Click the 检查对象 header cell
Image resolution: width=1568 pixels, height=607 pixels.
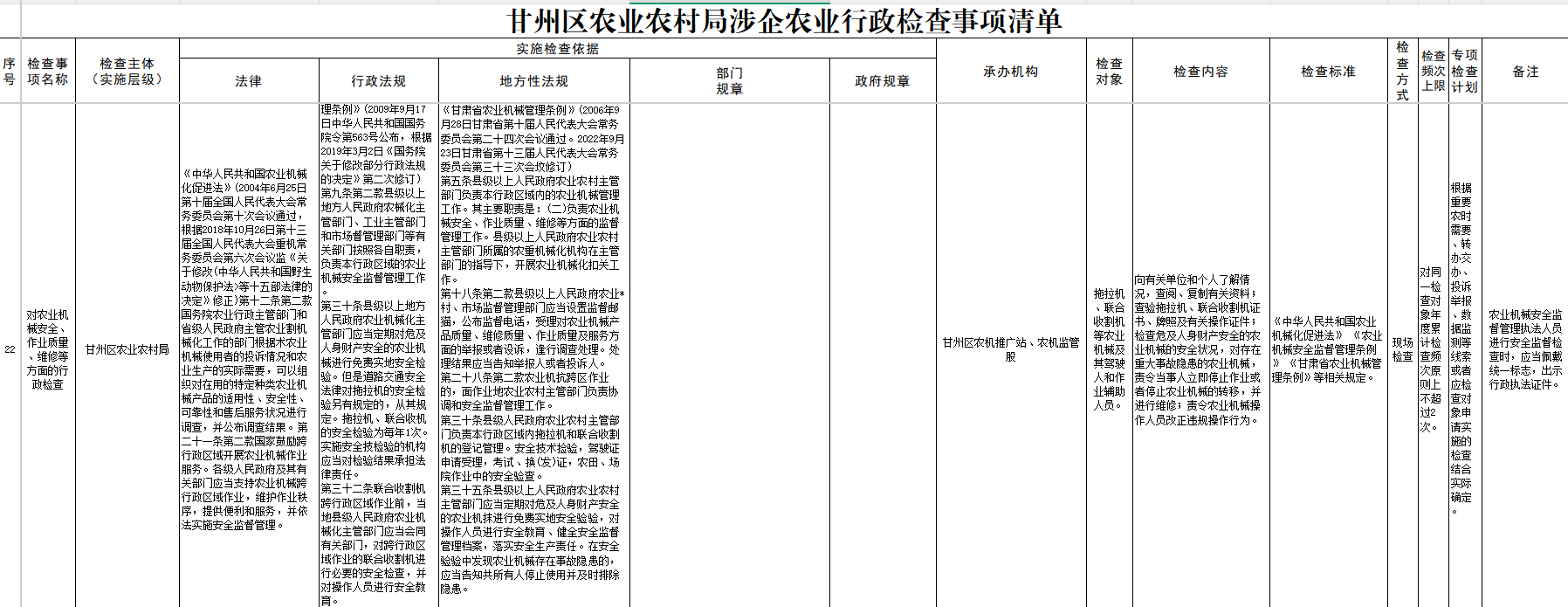click(1109, 72)
